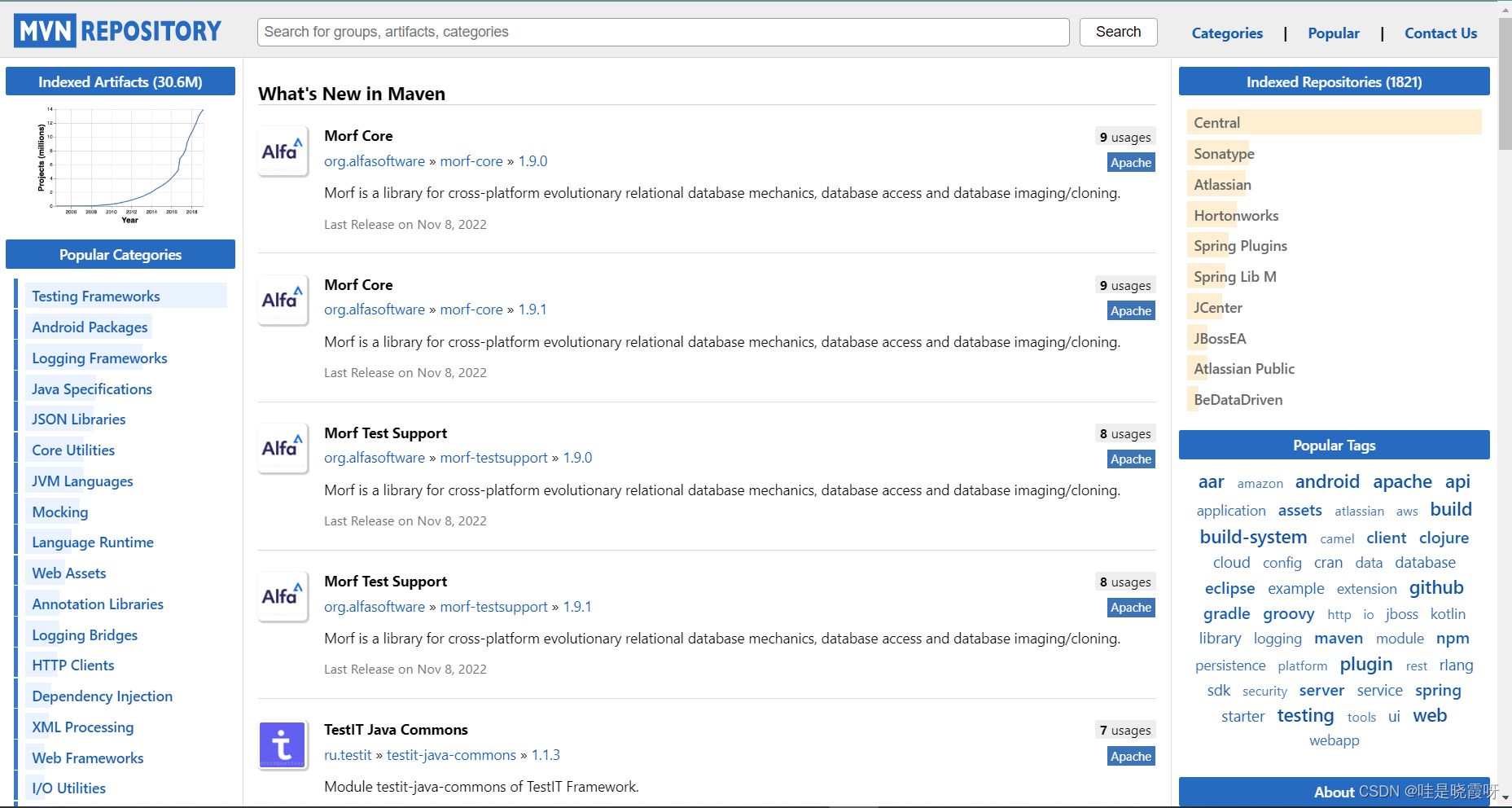Viewport: 1512px width, 808px height.
Task: Click the Apache license badge for TestIT Java Commons
Action: [1131, 757]
